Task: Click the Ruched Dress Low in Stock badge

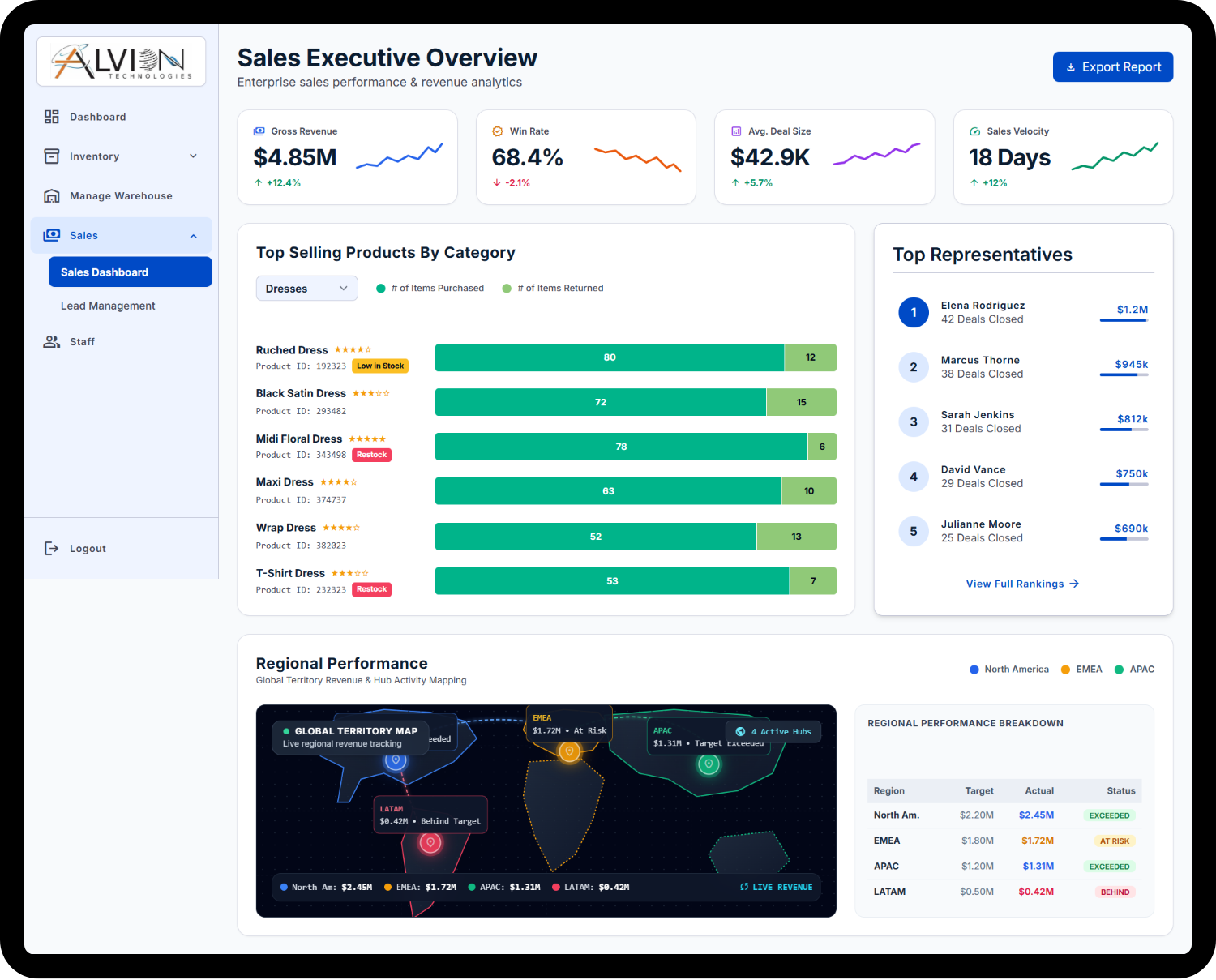Action: tap(380, 366)
